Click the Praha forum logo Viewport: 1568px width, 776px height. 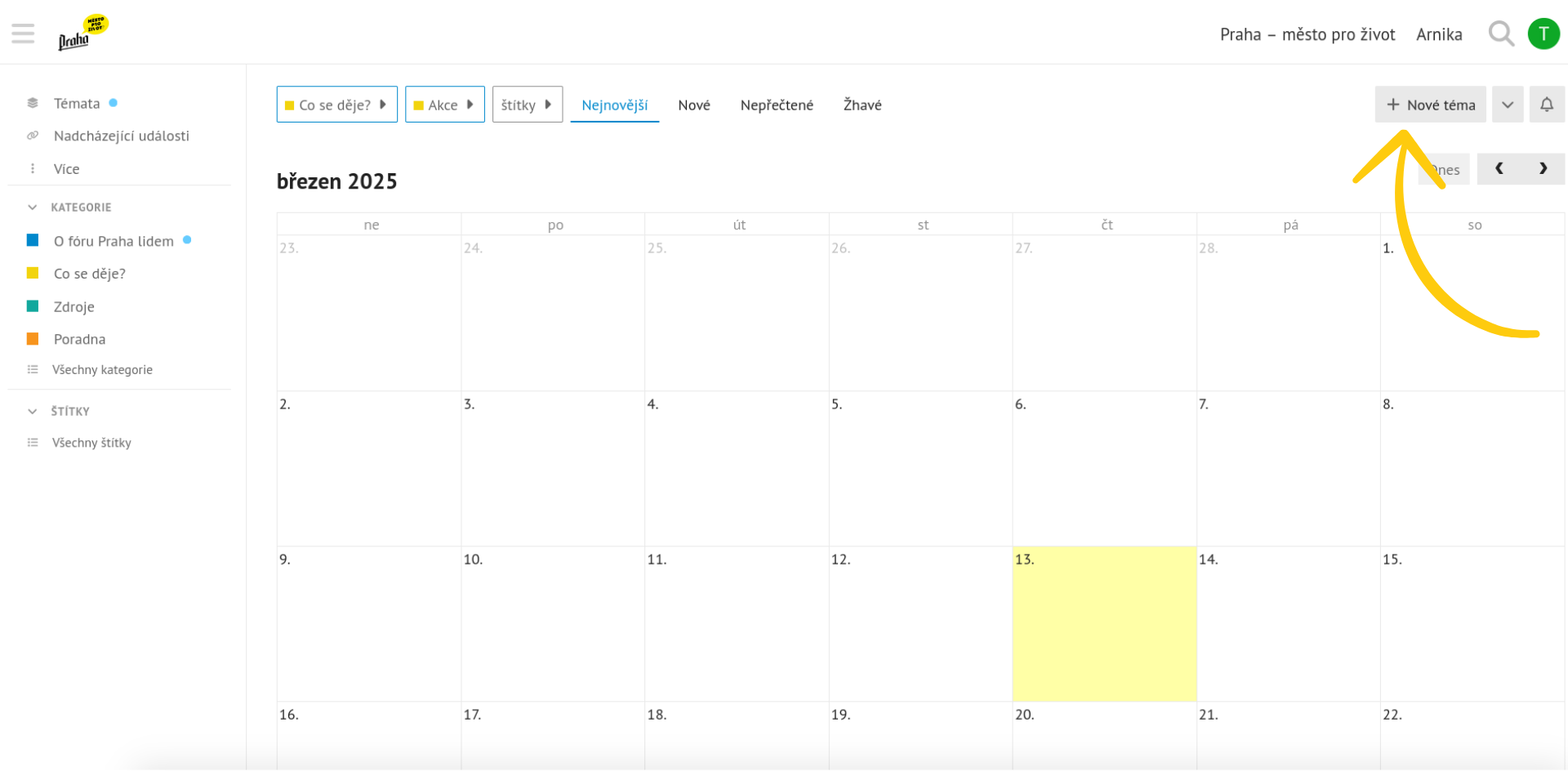coord(82,33)
